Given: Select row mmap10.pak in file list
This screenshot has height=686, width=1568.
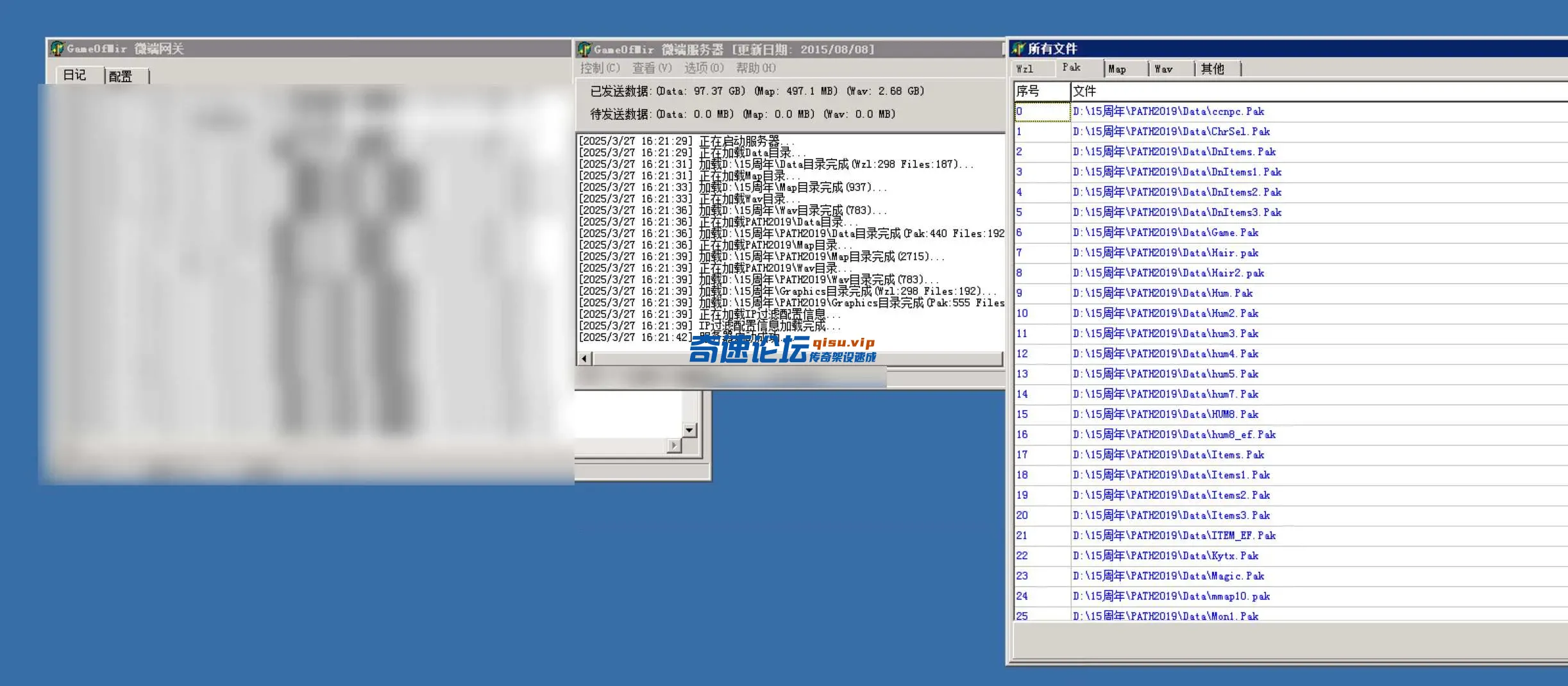Looking at the screenshot, I should point(1291,596).
